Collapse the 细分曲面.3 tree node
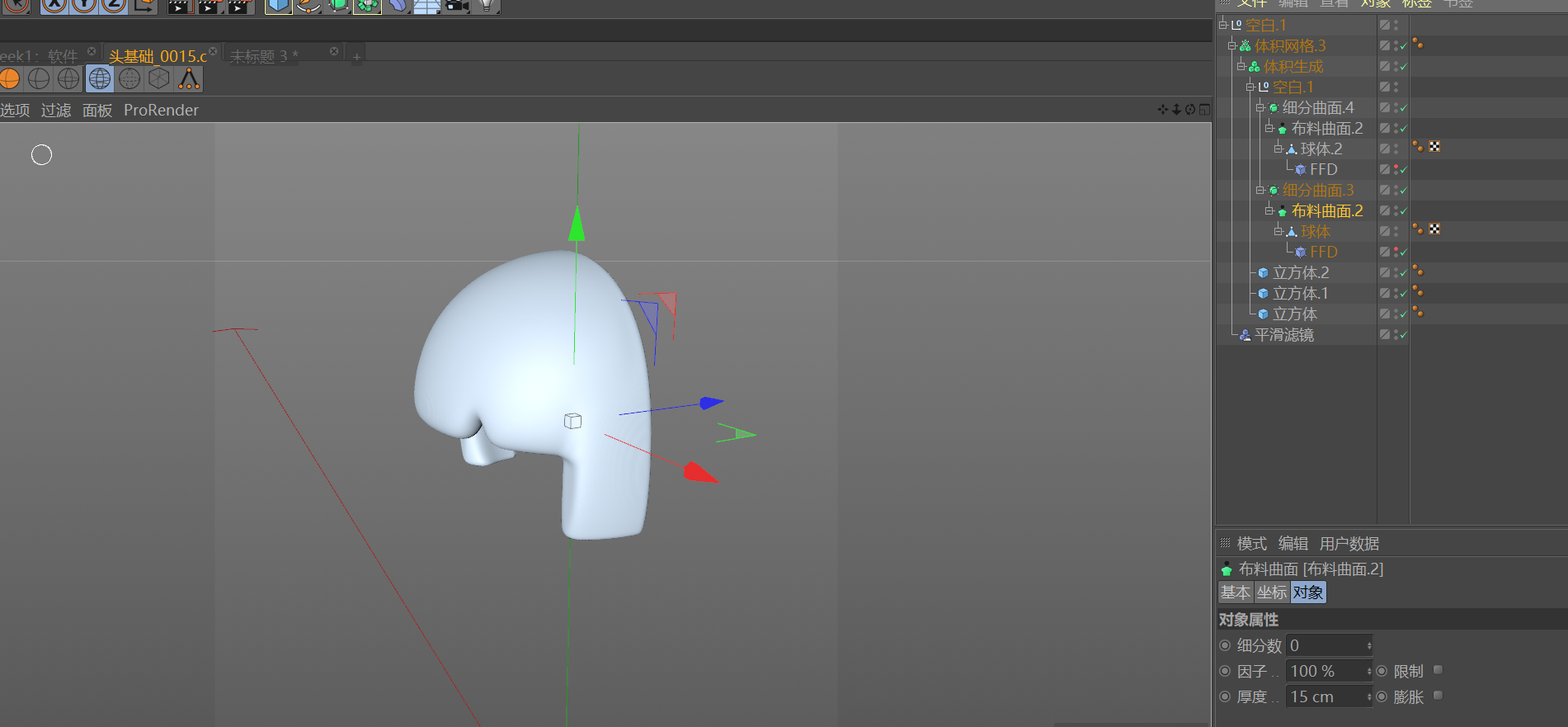Image resolution: width=1568 pixels, height=727 pixels. pos(1260,190)
